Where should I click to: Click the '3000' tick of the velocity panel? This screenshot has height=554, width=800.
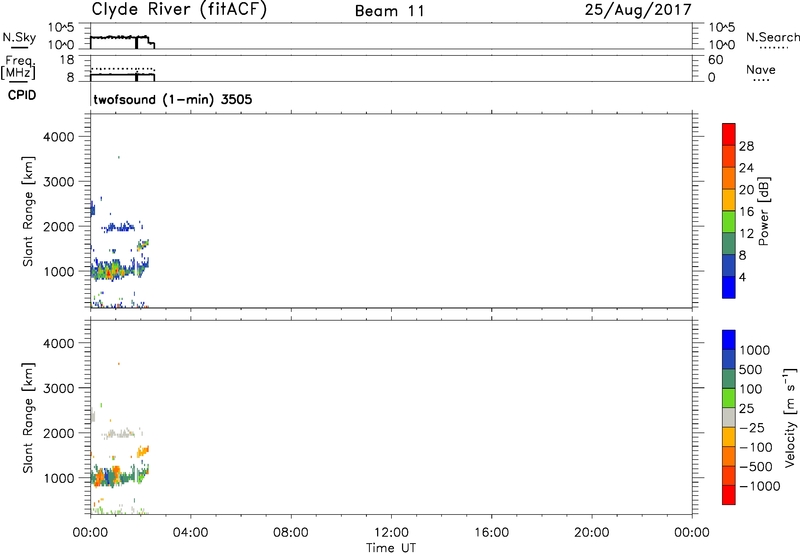[58, 388]
